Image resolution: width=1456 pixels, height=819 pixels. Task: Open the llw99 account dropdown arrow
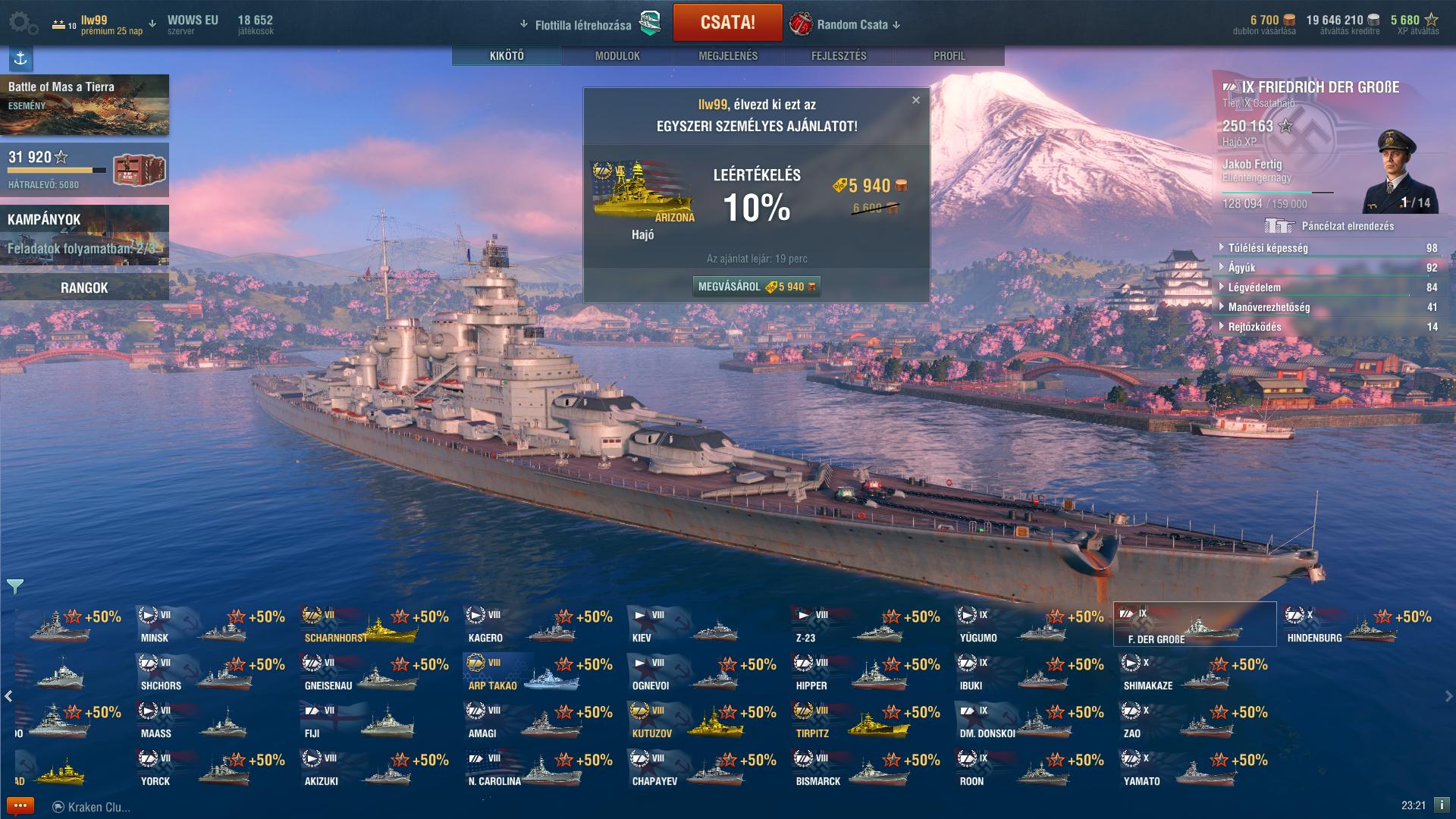(152, 24)
